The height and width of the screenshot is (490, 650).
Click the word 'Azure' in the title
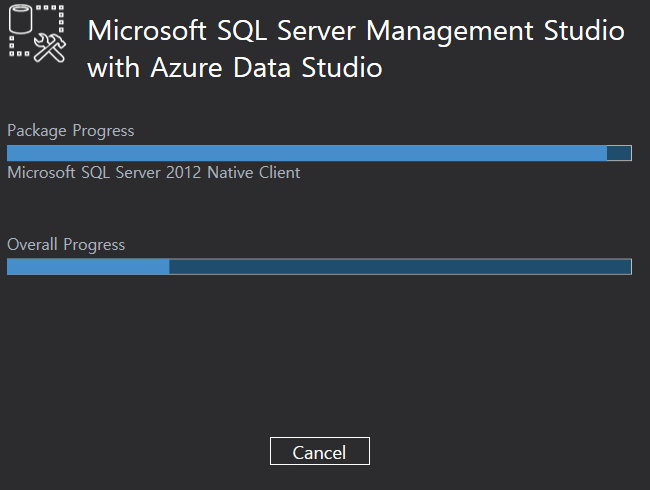click(187, 68)
